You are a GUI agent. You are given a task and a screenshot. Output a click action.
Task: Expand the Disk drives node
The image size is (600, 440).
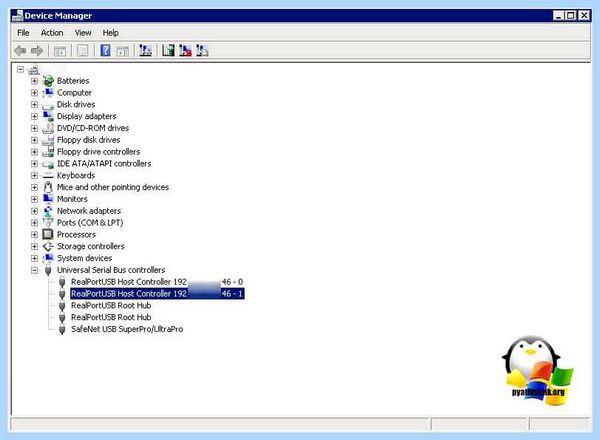point(34,104)
